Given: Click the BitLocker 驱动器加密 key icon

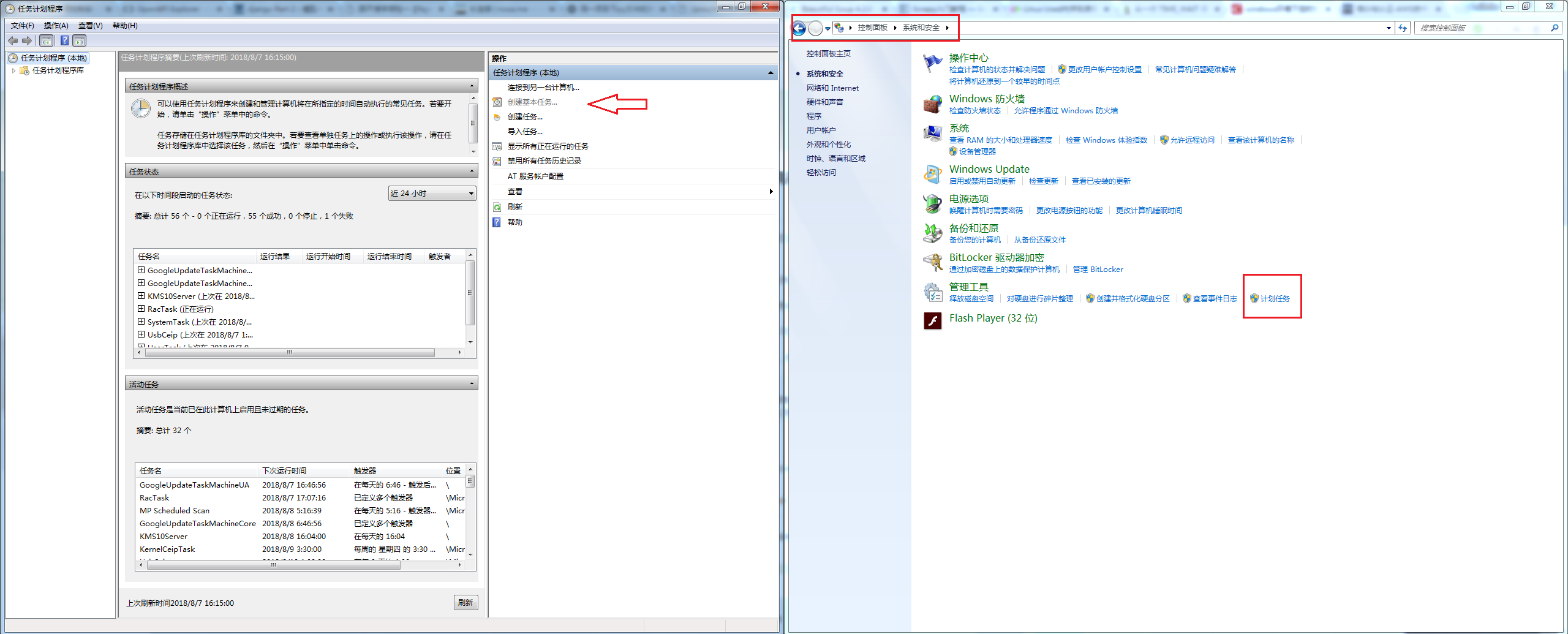Looking at the screenshot, I should click(x=932, y=263).
